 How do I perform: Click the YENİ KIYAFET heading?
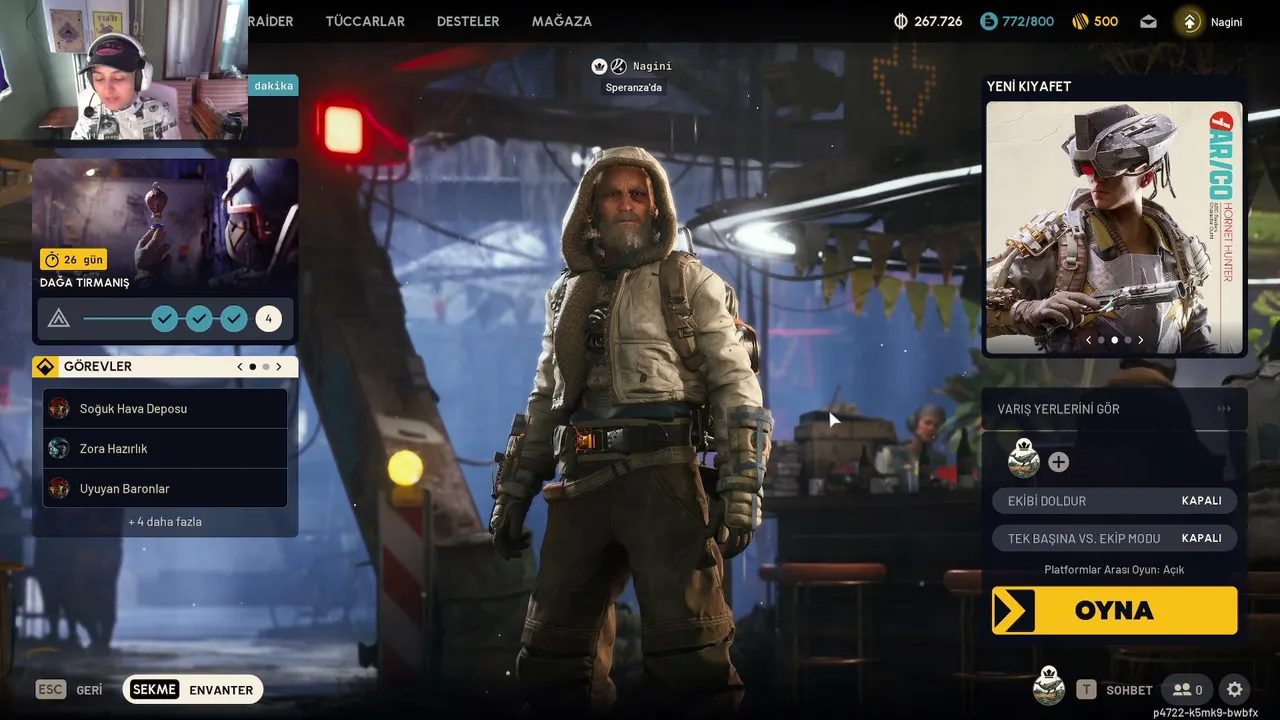1029,86
